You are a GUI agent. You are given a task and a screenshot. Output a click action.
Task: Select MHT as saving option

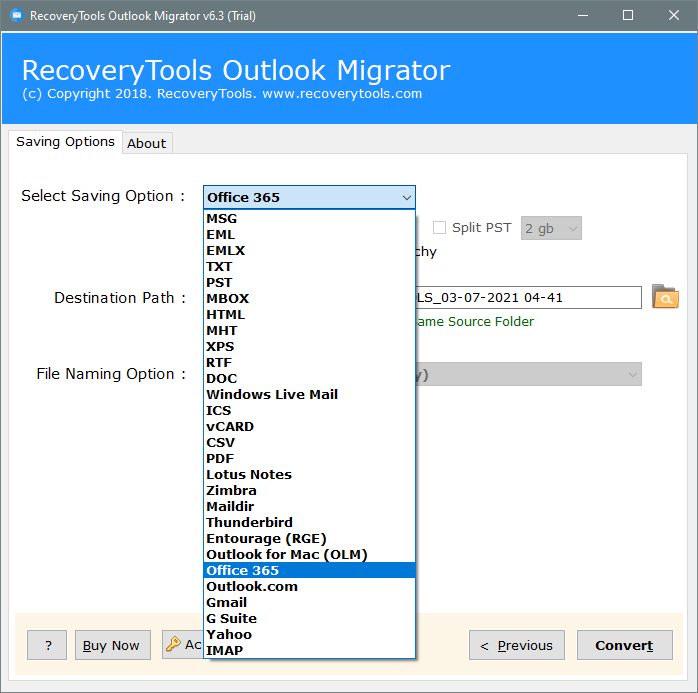click(x=309, y=331)
